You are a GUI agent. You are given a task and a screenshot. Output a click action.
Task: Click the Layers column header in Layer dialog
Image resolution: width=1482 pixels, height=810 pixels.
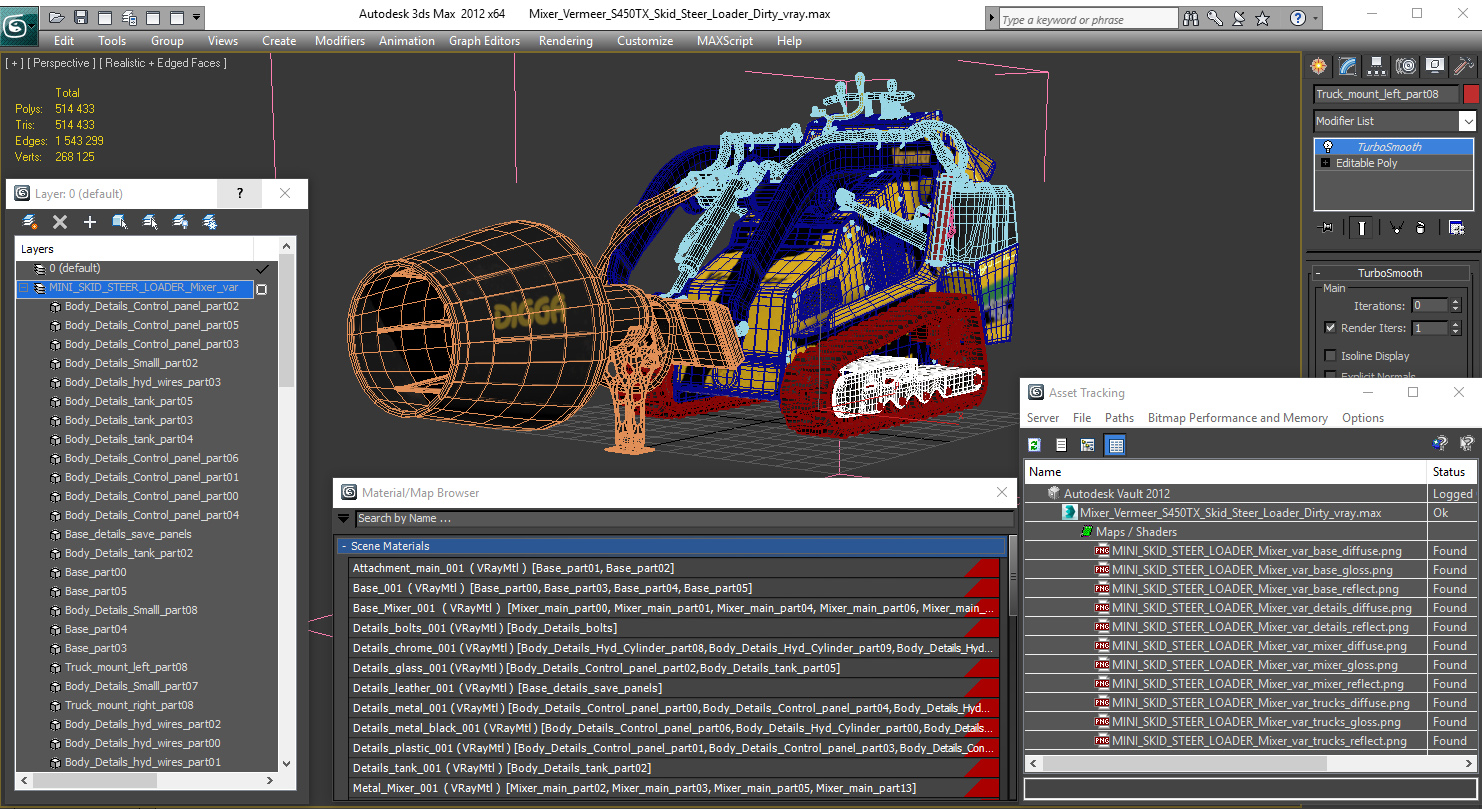point(135,249)
